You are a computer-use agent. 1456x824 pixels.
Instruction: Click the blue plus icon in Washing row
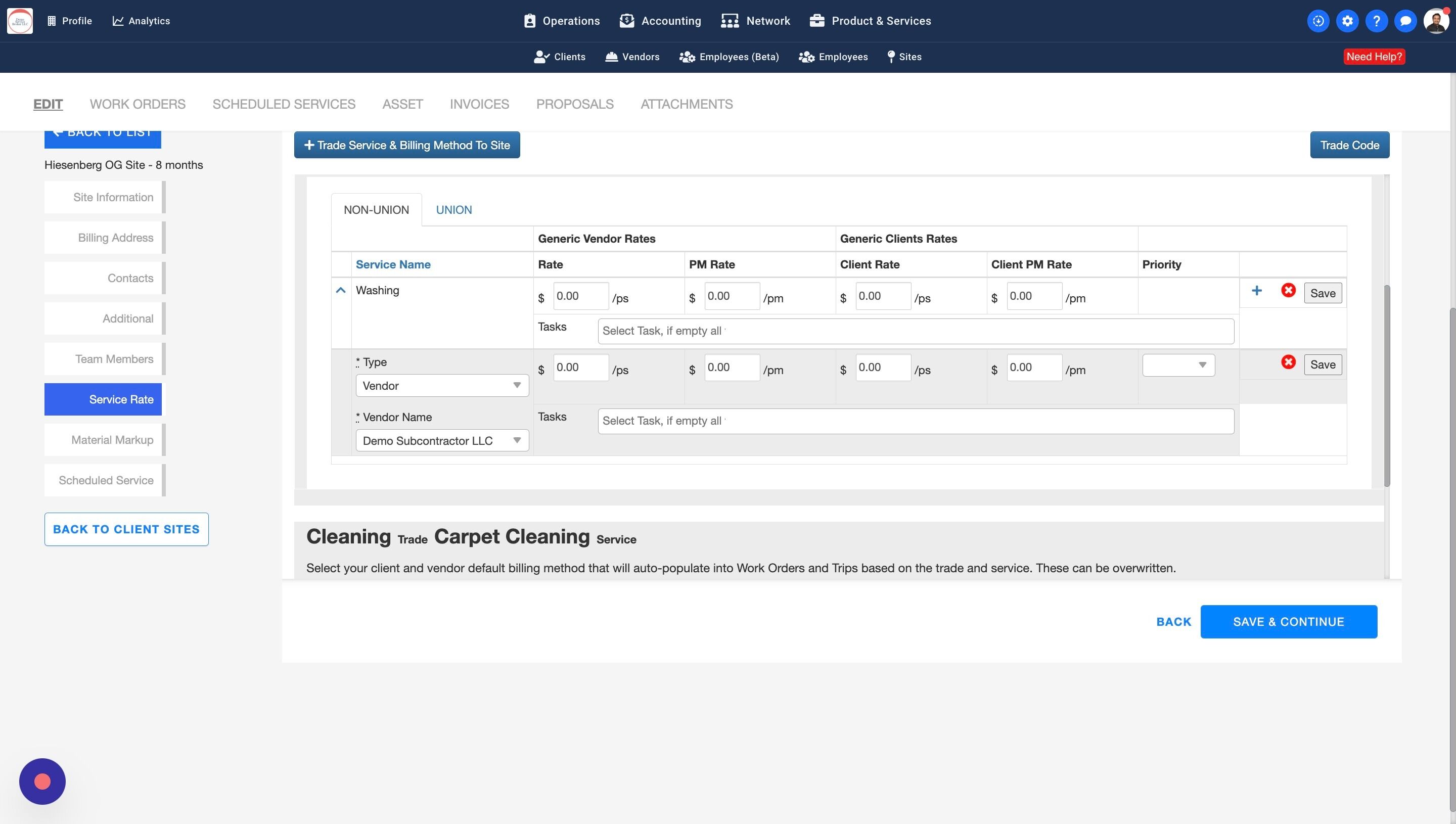[1256, 291]
